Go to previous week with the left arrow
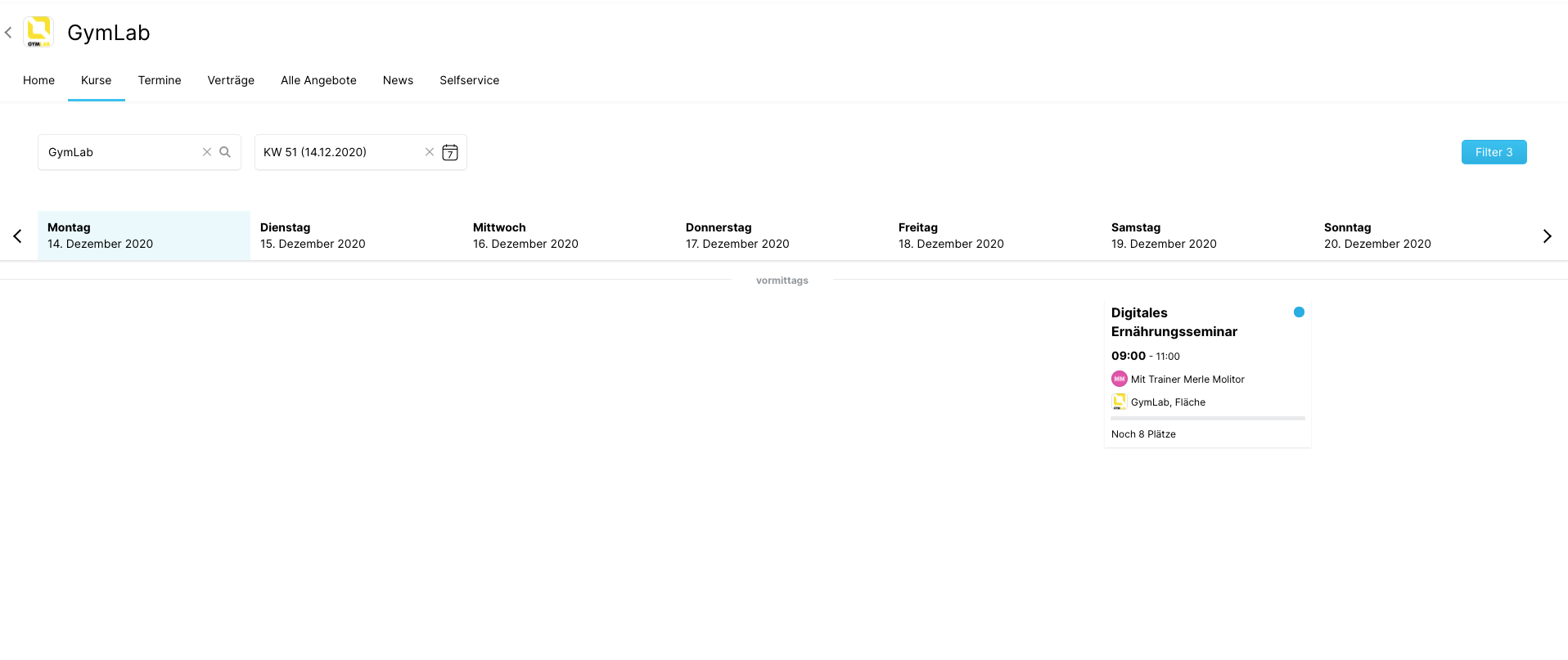1568x660 pixels. click(17, 236)
